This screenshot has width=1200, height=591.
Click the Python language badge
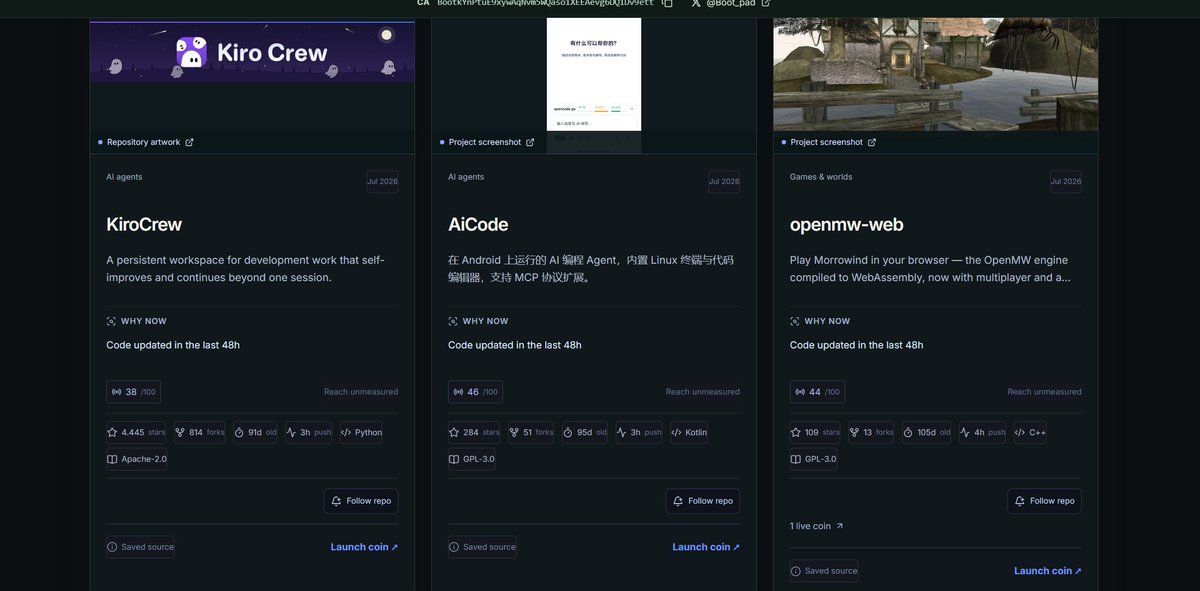[361, 432]
